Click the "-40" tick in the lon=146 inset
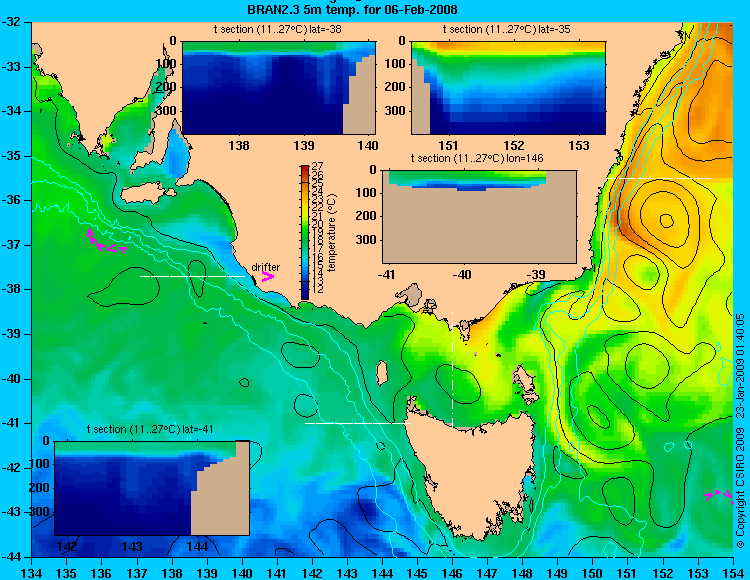The height and width of the screenshot is (580, 750). [463, 274]
